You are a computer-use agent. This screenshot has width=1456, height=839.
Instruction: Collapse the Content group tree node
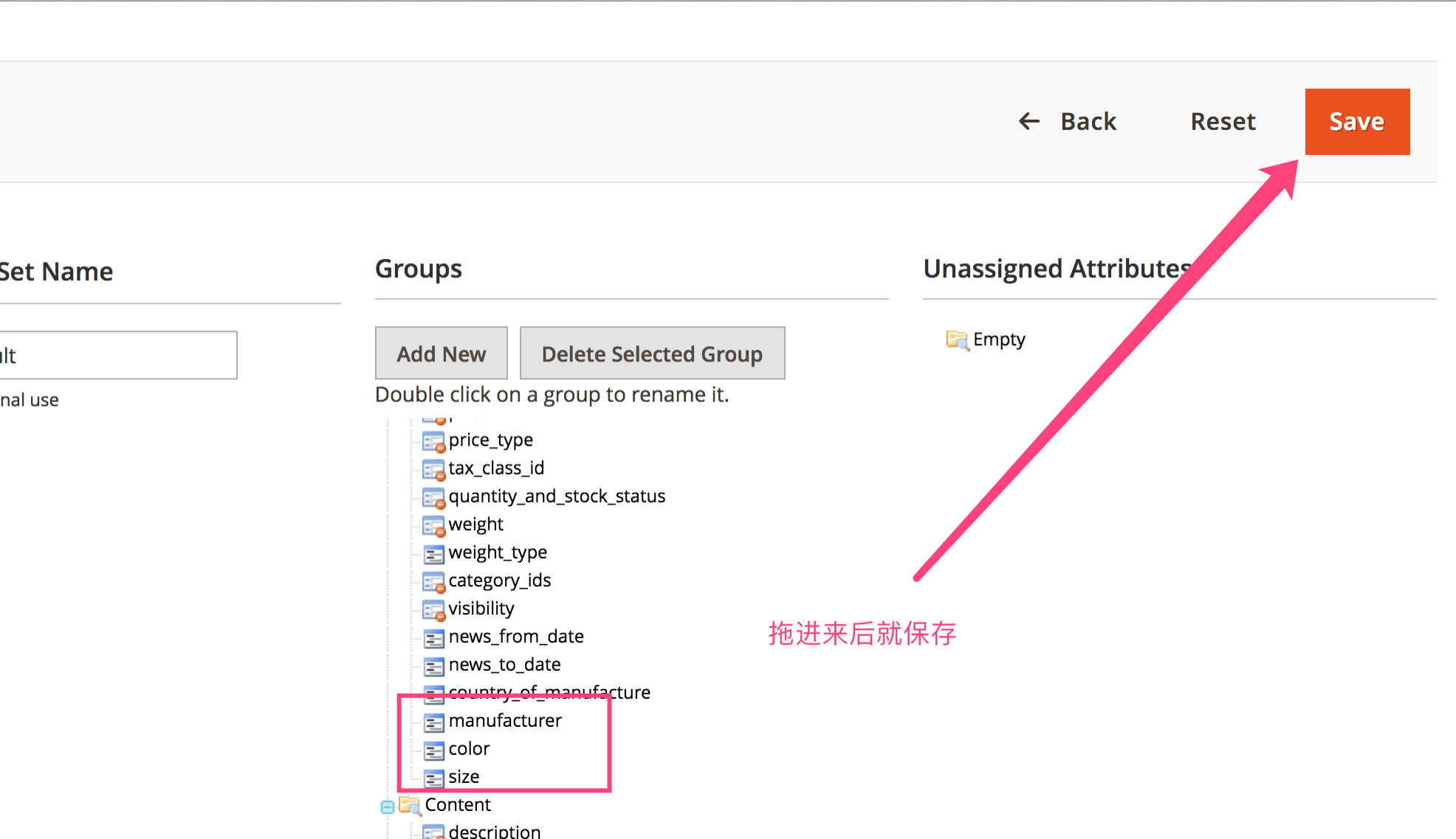pos(387,807)
